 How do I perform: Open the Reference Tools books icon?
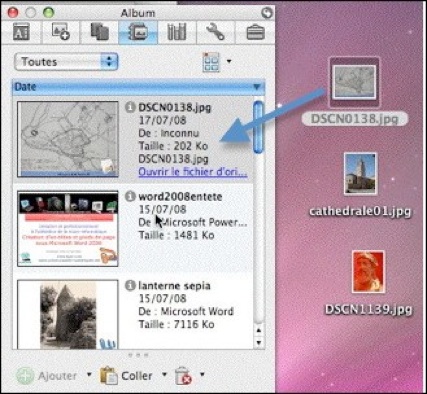177,32
